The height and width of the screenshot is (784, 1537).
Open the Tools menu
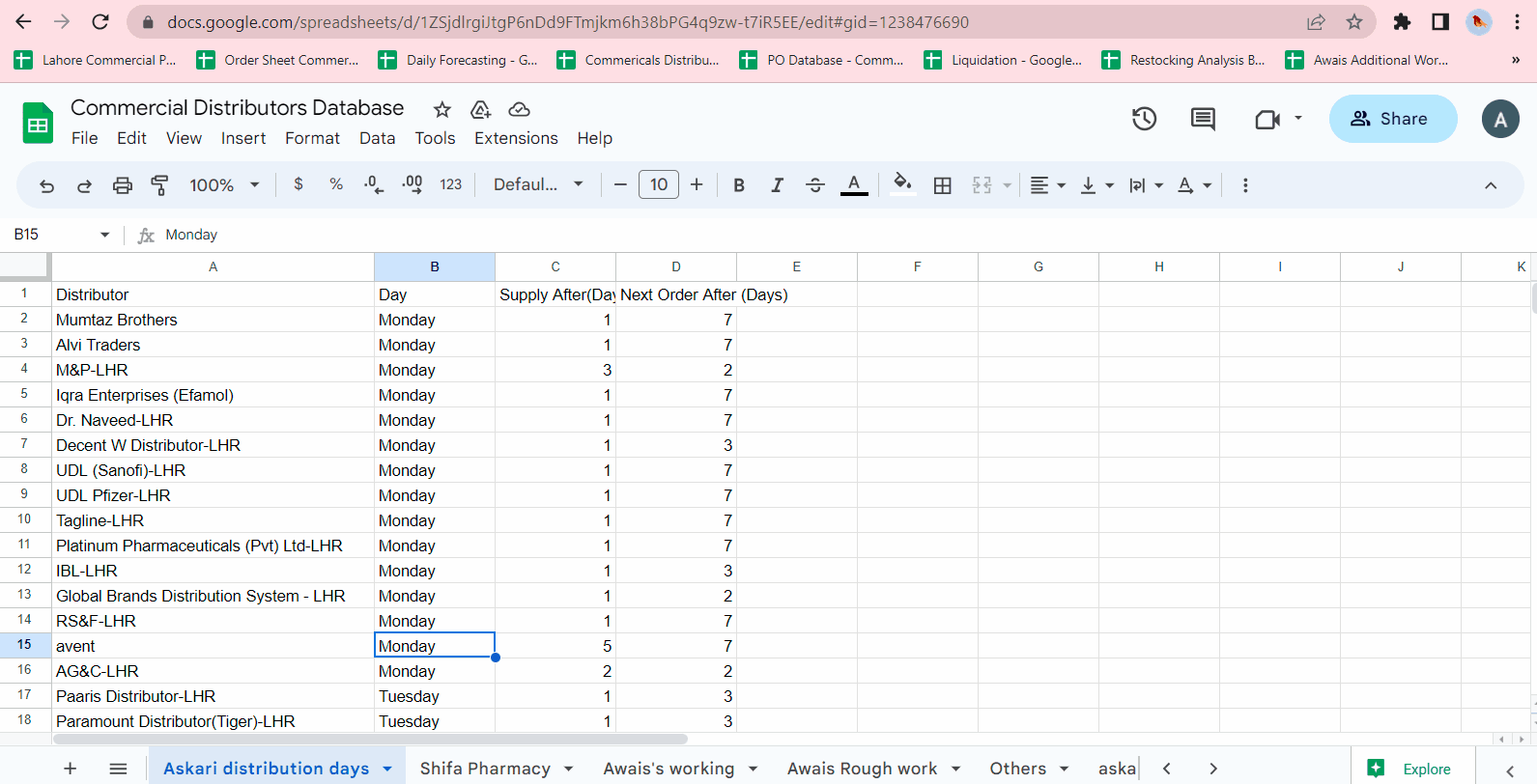435,138
